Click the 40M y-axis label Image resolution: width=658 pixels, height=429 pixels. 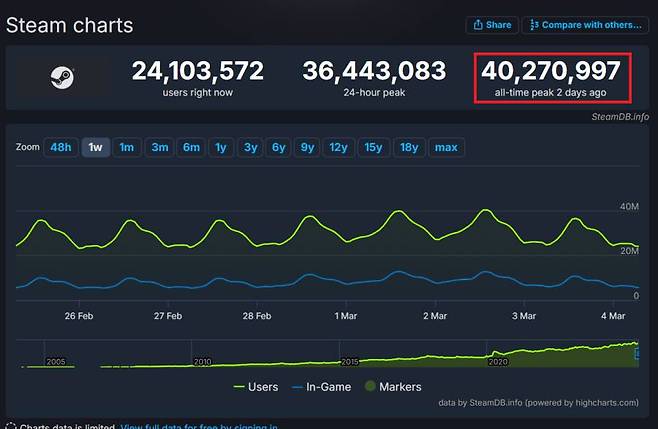click(x=629, y=207)
